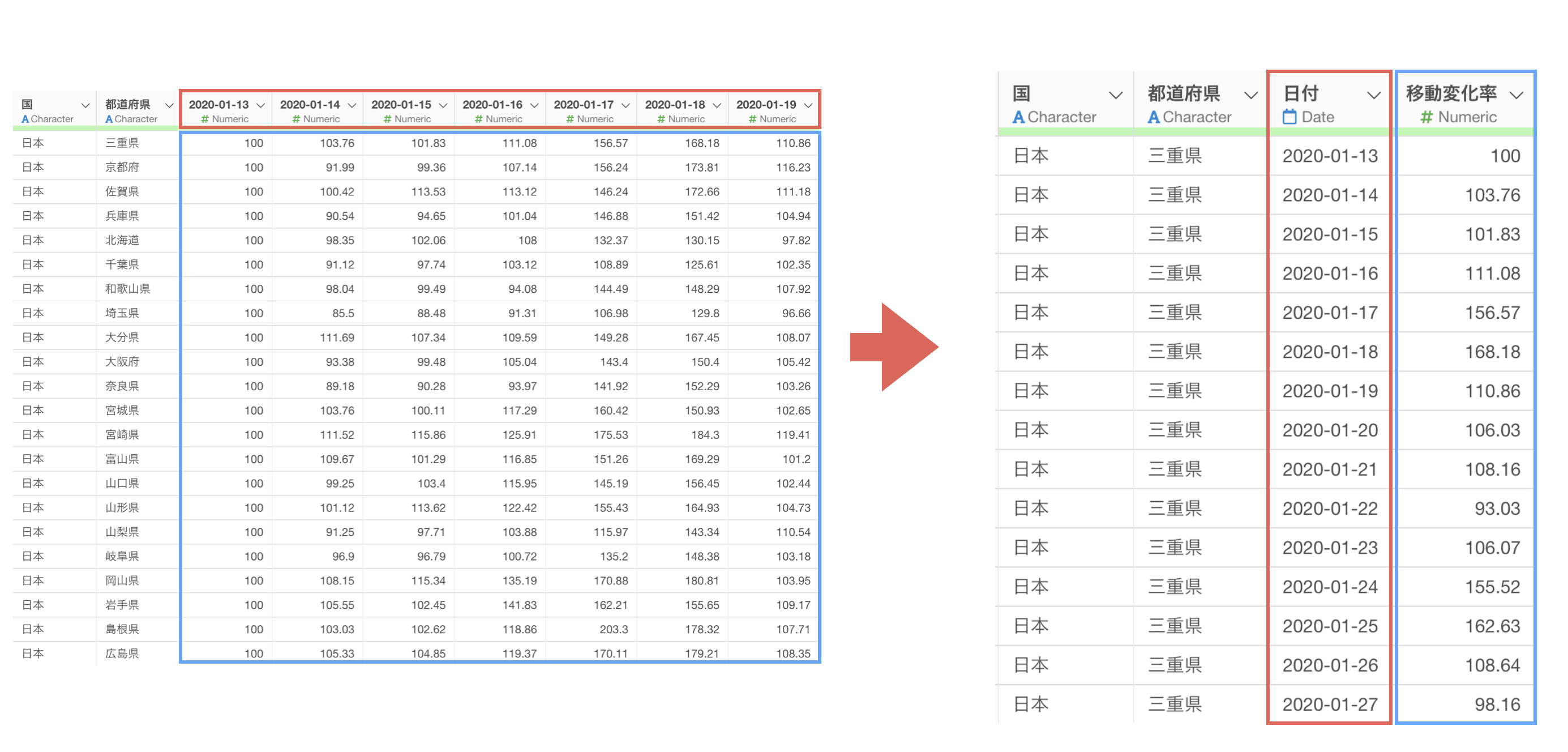Click the Numeric hash icon under 2020-01-17
Viewport: 1568px width, 752px height.
(x=571, y=119)
